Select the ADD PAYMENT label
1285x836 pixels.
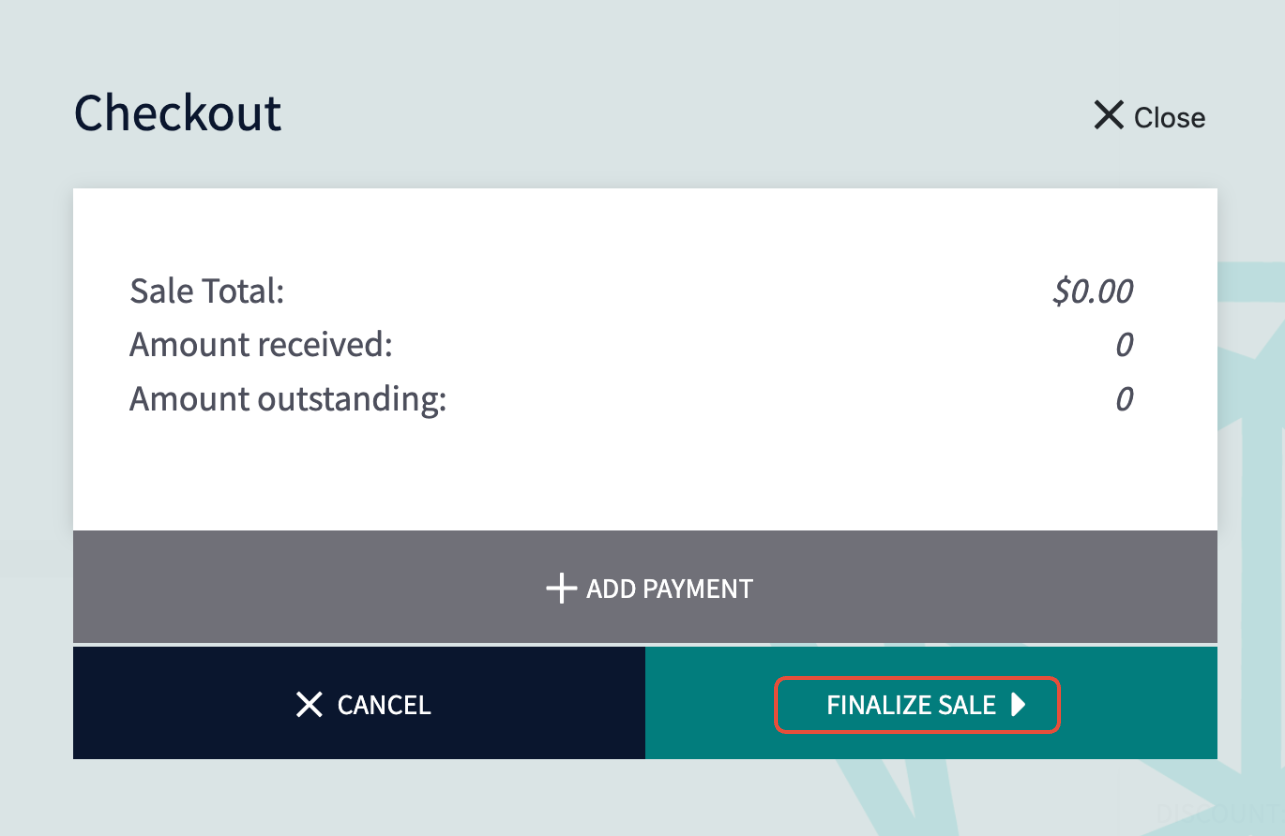tap(669, 589)
